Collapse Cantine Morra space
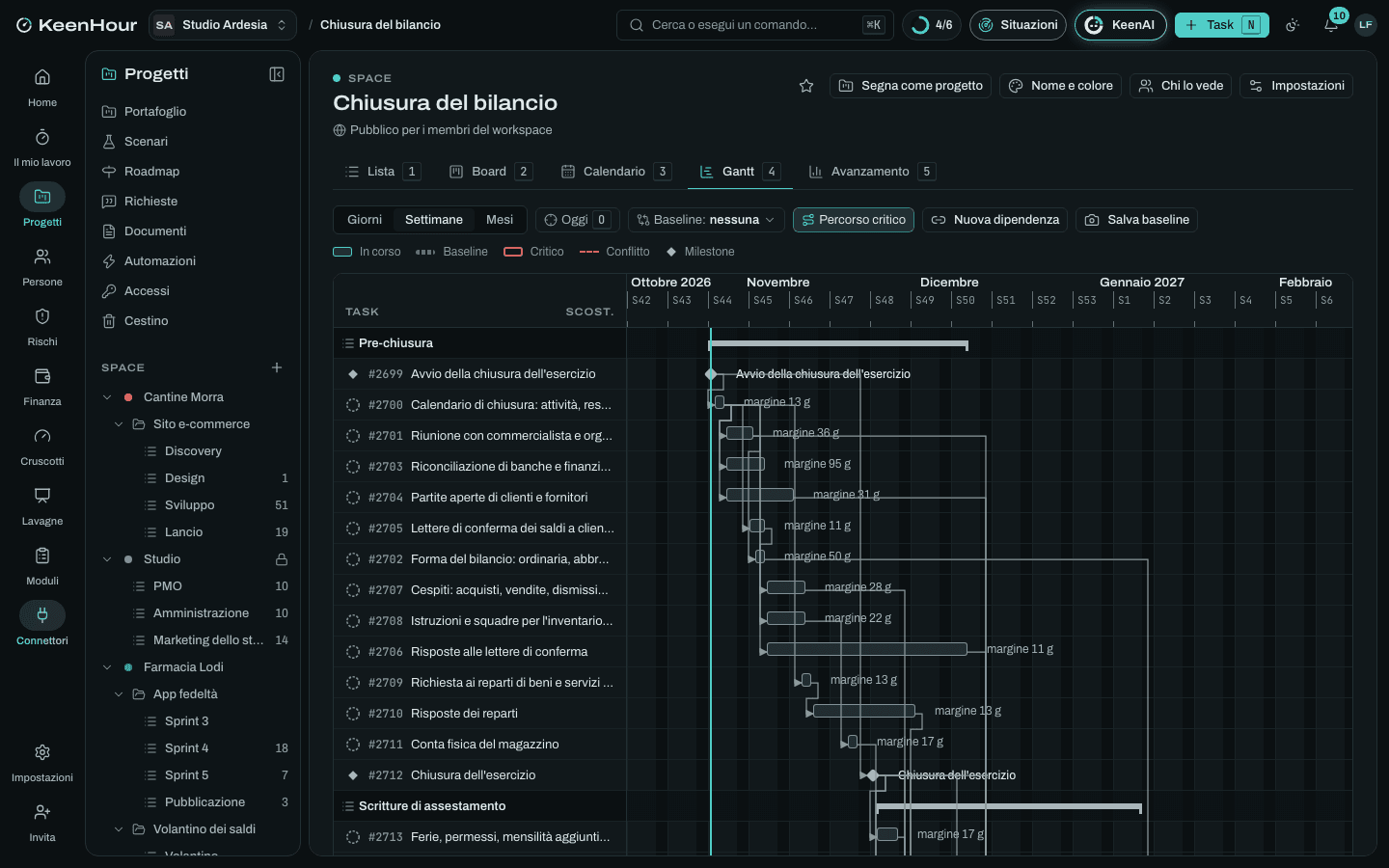 107,397
